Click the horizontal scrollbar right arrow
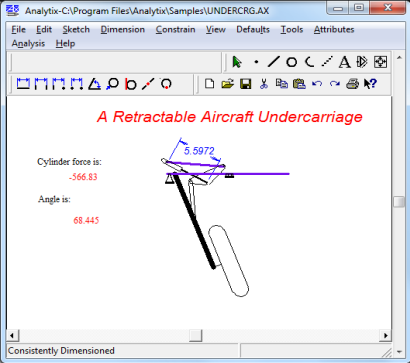Screen dimensions: 410x363 (x=386, y=335)
